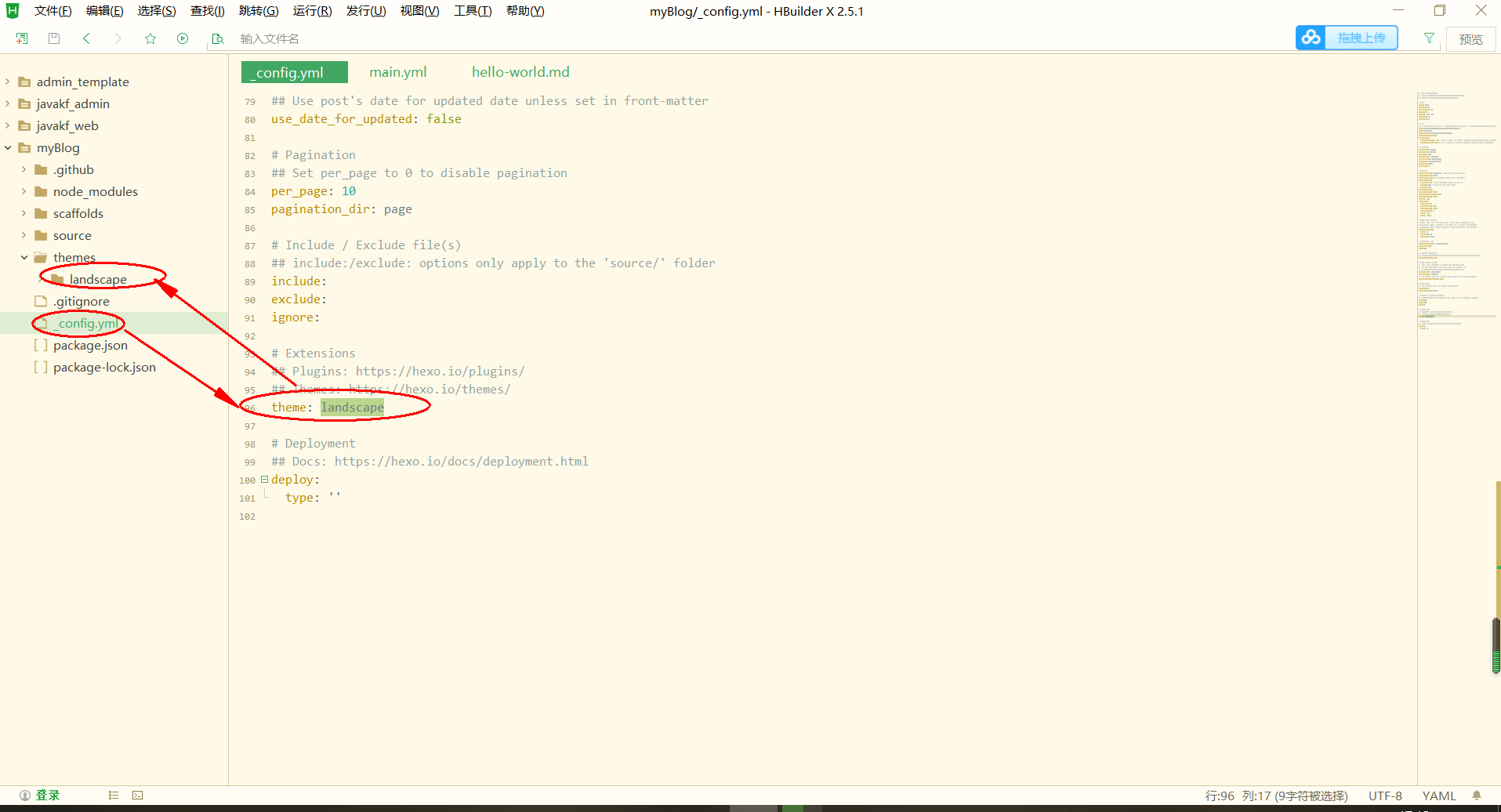1501x812 pixels.
Task: Click the highlighted 'landscape' value
Action: coord(352,408)
